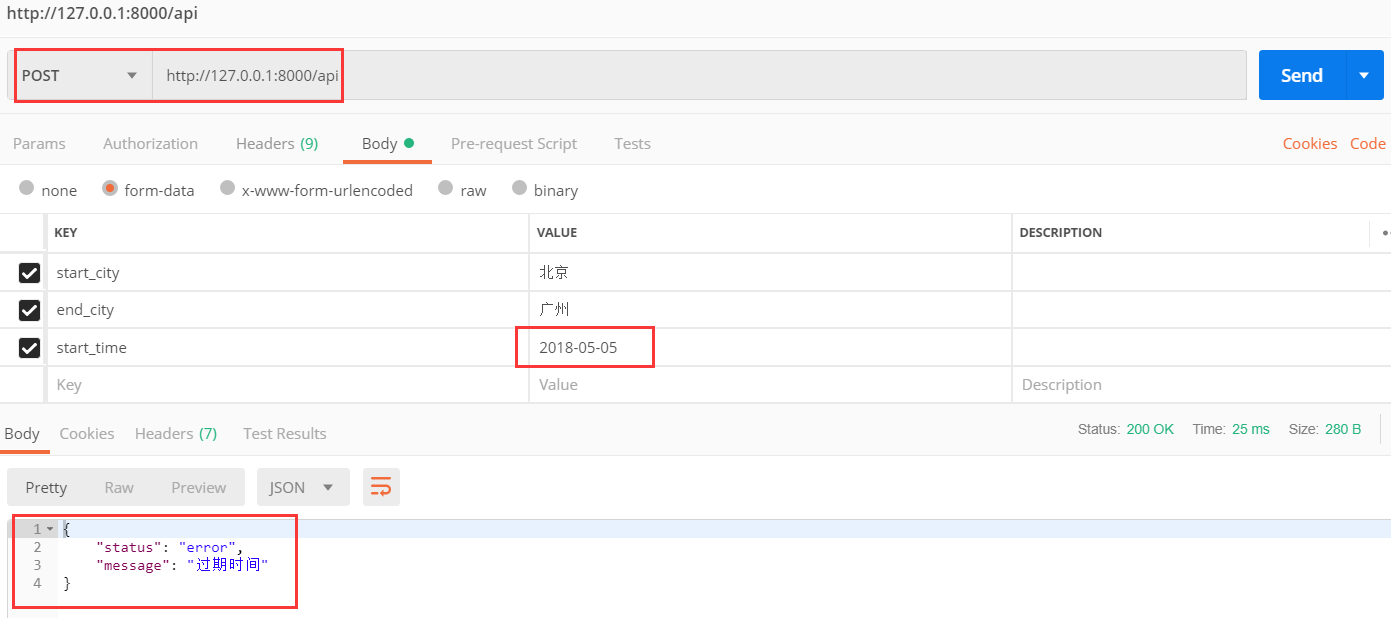Open the Tests tab
Screen dimensions: 1391x618
(x=632, y=143)
